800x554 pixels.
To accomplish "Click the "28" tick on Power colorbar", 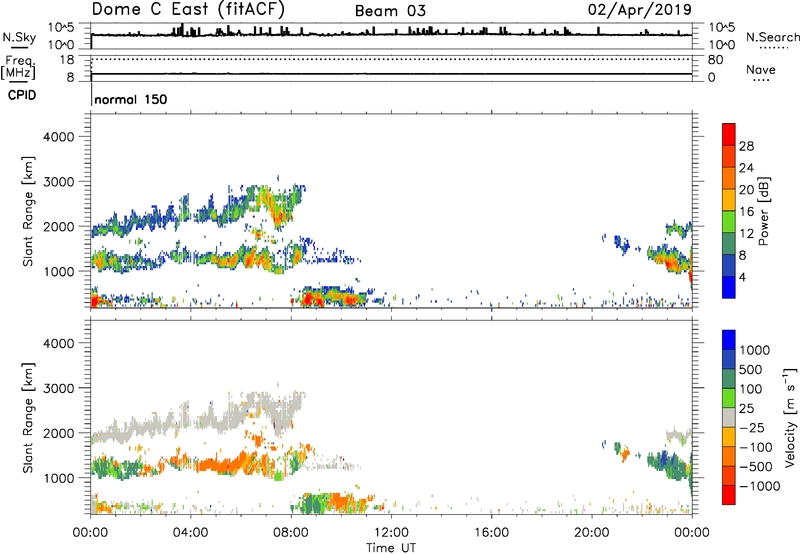I will coord(746,146).
